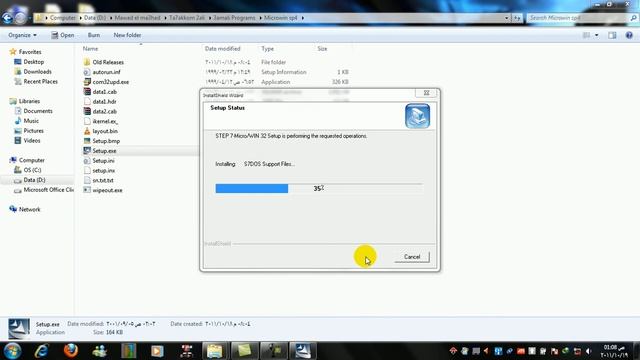Select Data (D:) in the address breadcrumb

point(95,18)
